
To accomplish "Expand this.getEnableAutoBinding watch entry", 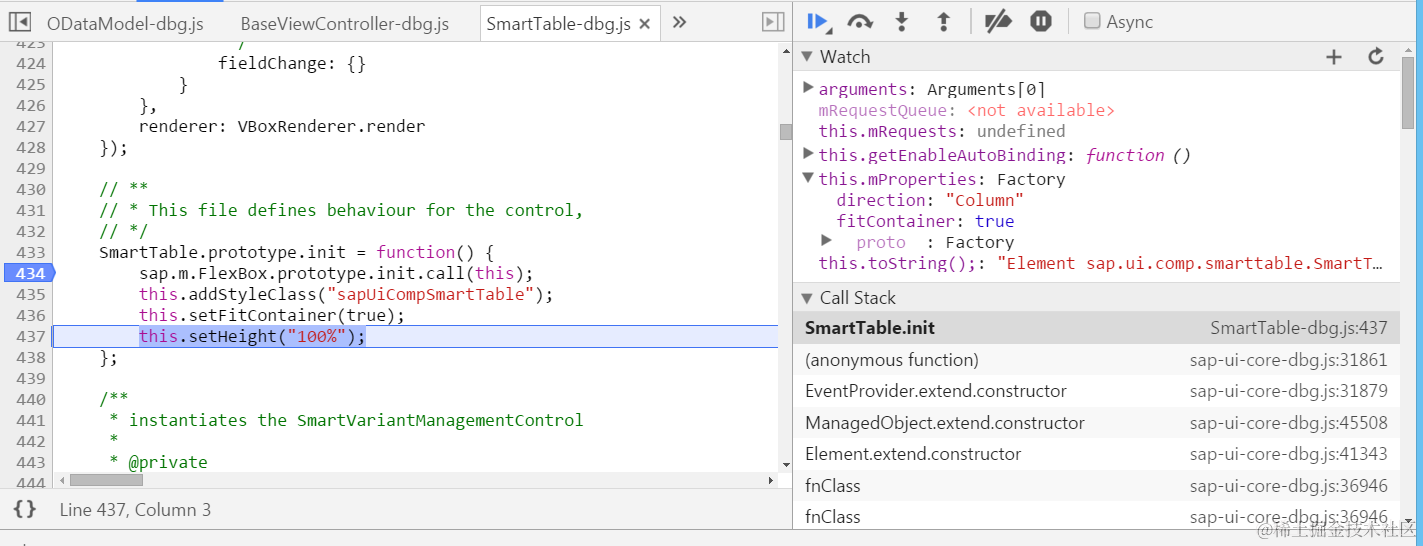I will click(x=808, y=154).
